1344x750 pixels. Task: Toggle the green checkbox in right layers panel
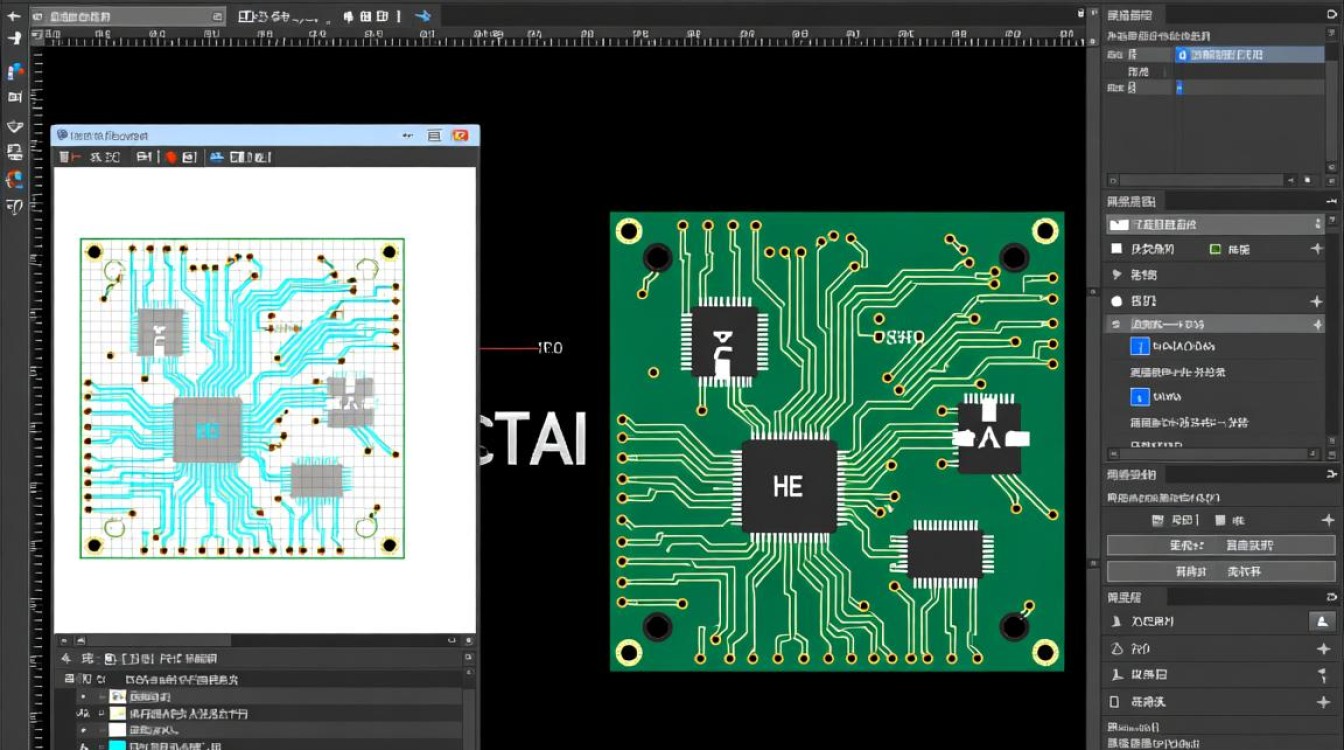click(x=1215, y=249)
